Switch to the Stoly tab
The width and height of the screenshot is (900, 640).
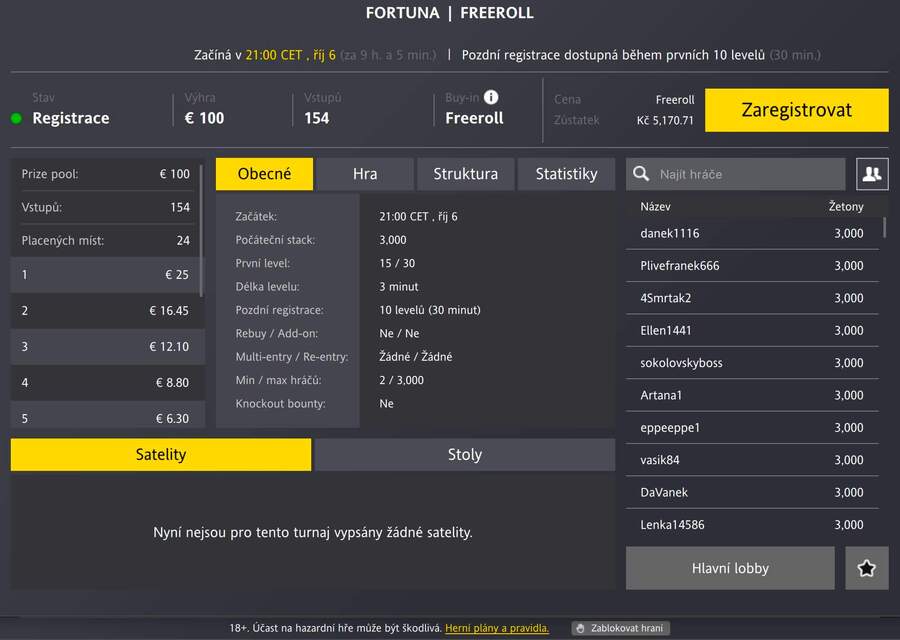[x=465, y=455]
